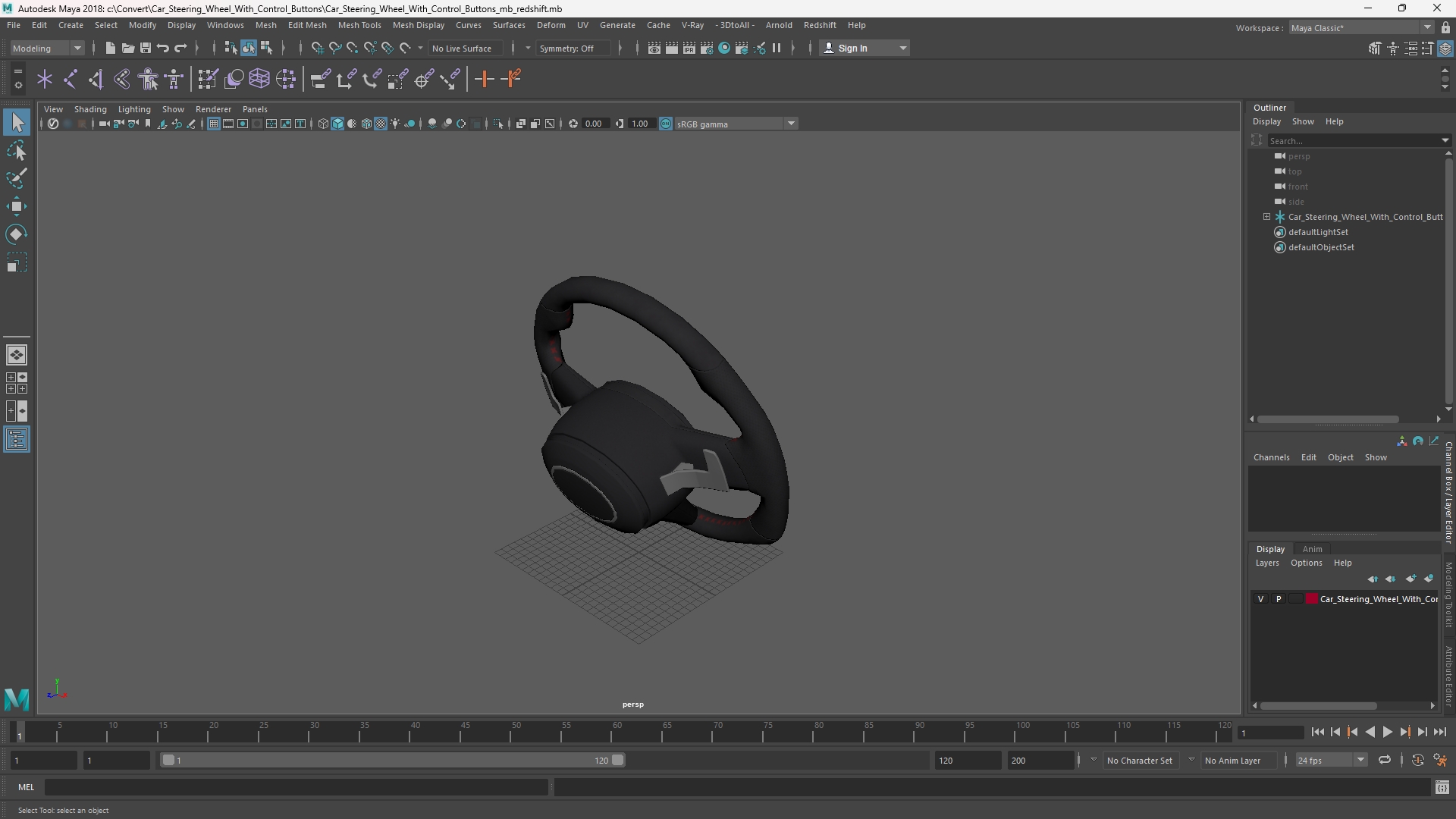Open the Modeling menu set dropdown
The image size is (1456, 819).
pyautogui.click(x=47, y=49)
